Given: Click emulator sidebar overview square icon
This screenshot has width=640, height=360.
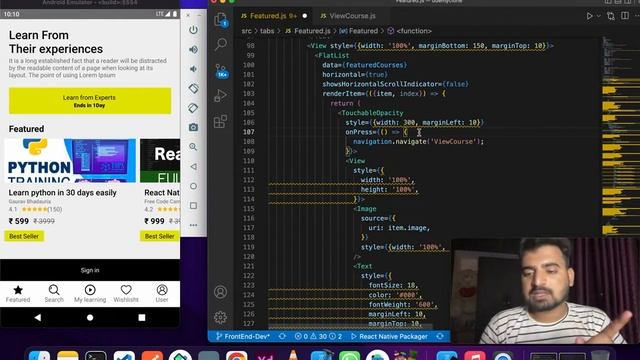Looking at the screenshot, I should [193, 206].
